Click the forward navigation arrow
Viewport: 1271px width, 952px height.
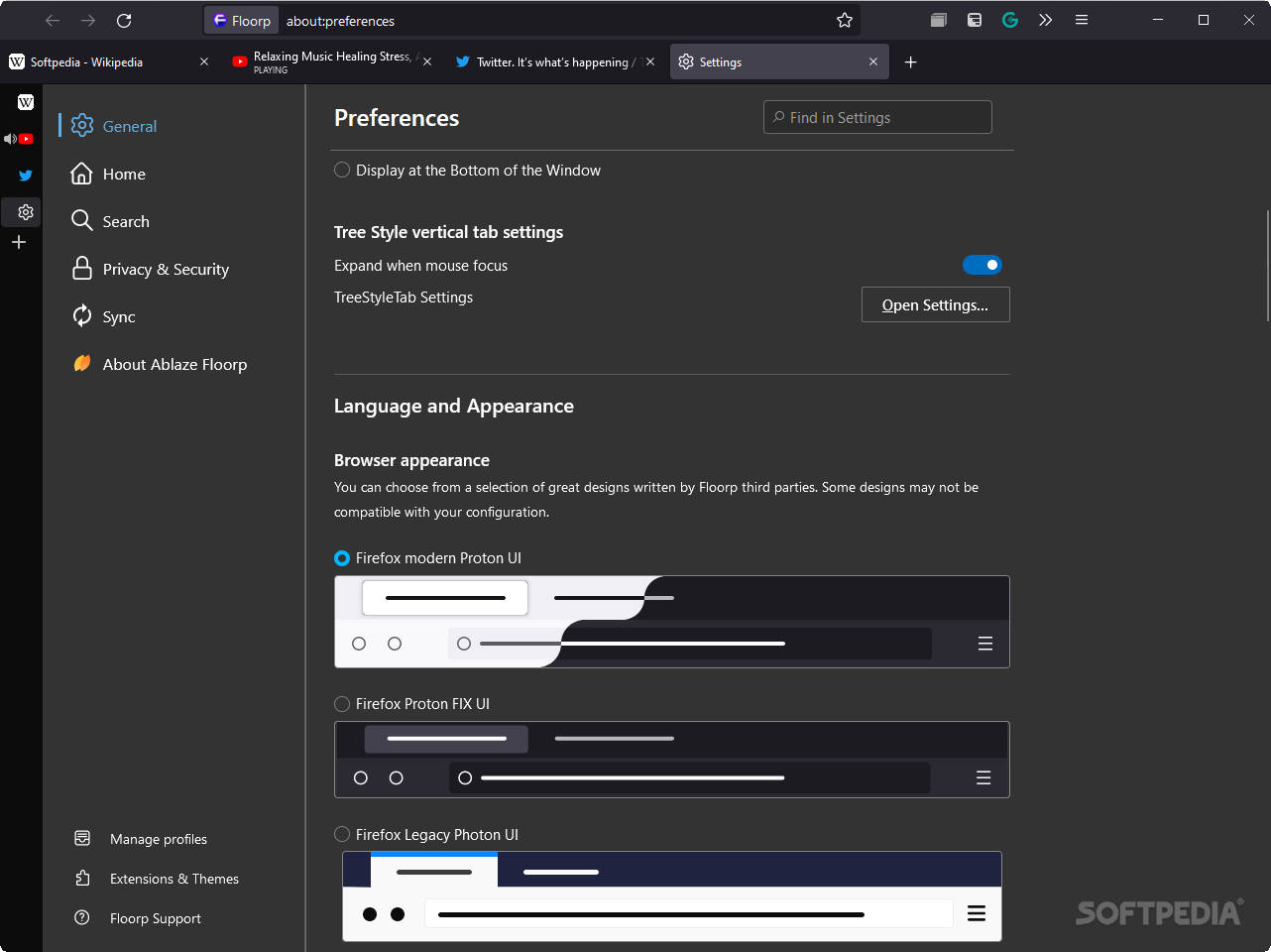pyautogui.click(x=88, y=20)
